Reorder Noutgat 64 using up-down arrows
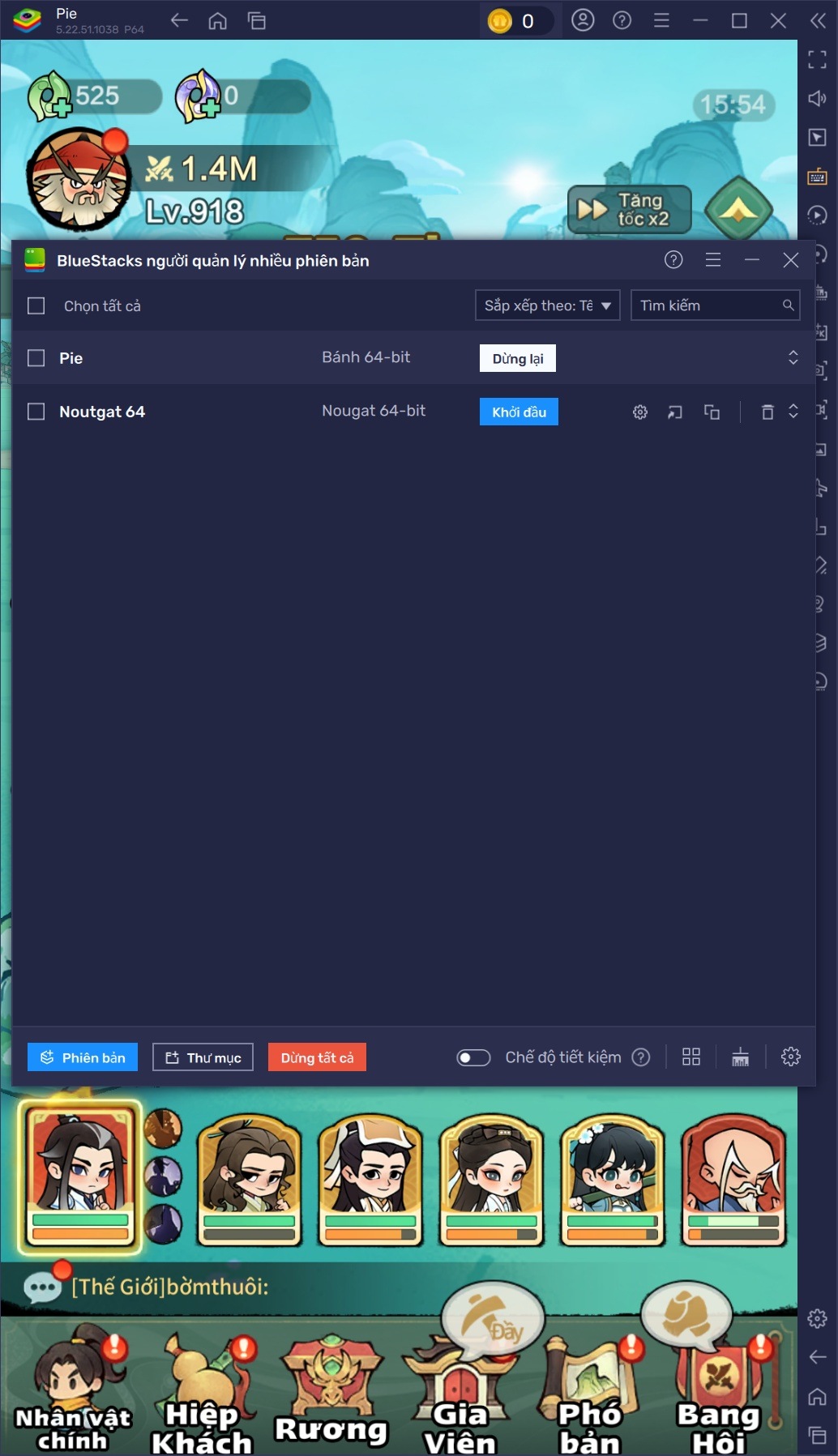Viewport: 838px width, 1456px height. coord(793,411)
